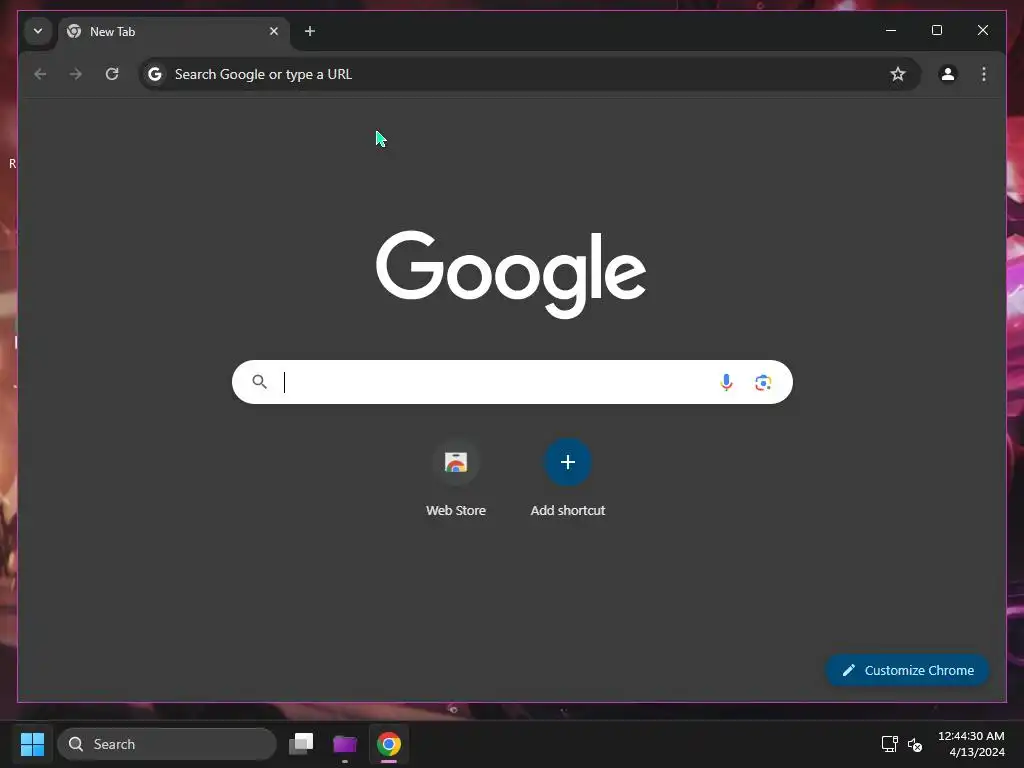Open Task View from taskbar
This screenshot has height=768, width=1024.
point(301,744)
